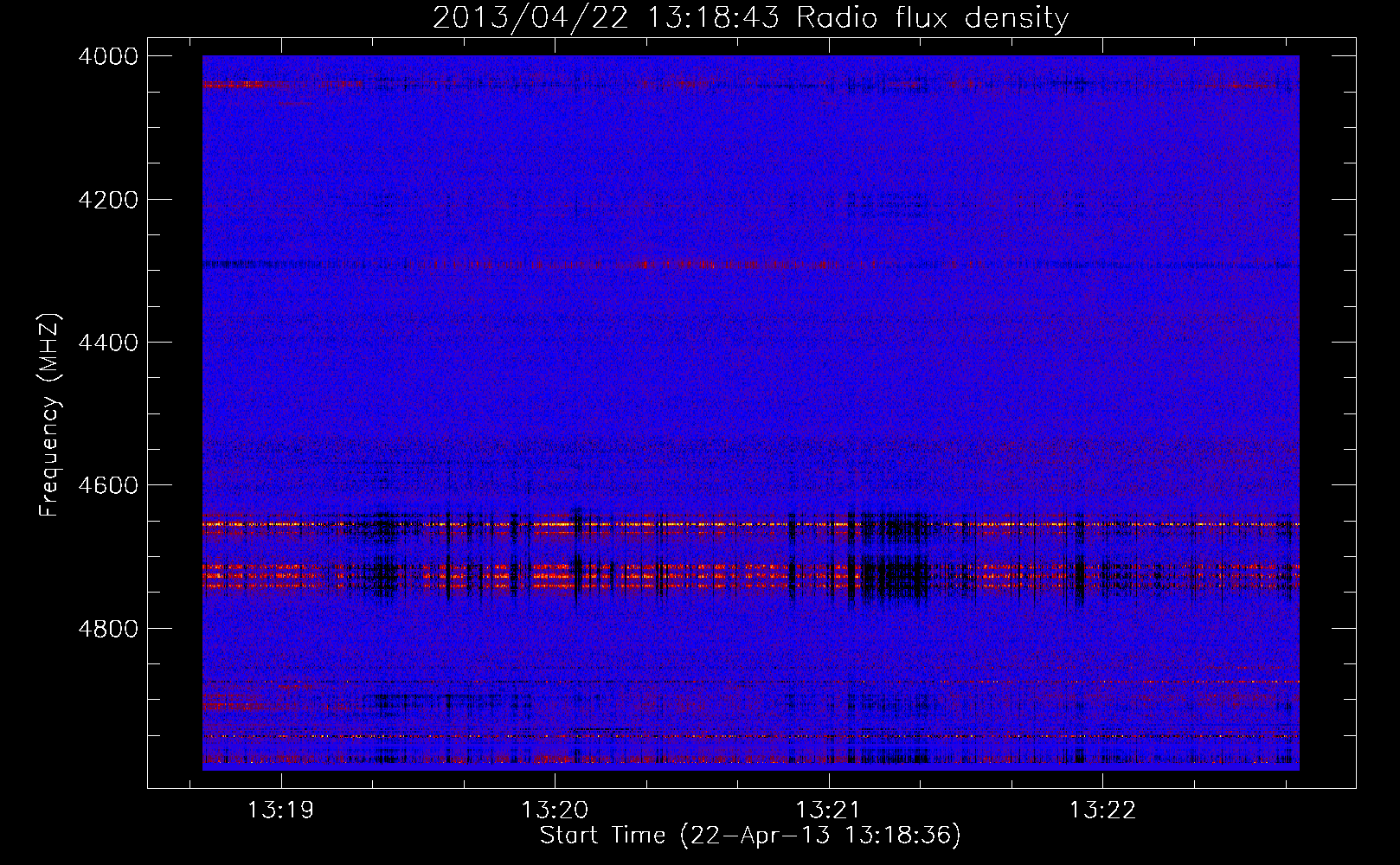The width and height of the screenshot is (1400, 865).
Task: Select the 'Frequency (MHZ)' axis label
Action: coord(50,415)
